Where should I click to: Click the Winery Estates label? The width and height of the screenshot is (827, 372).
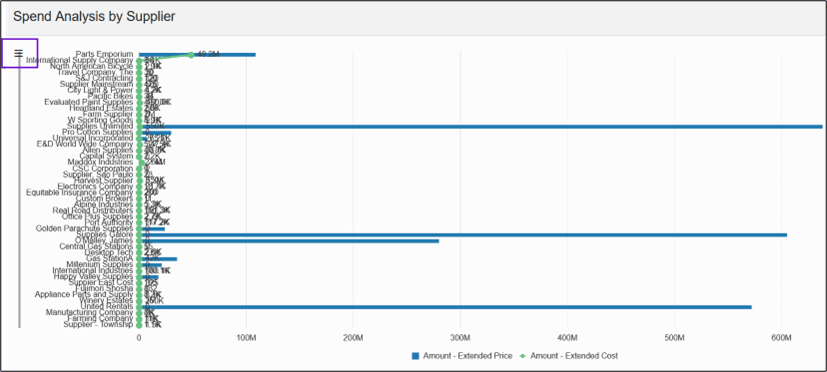(107, 301)
